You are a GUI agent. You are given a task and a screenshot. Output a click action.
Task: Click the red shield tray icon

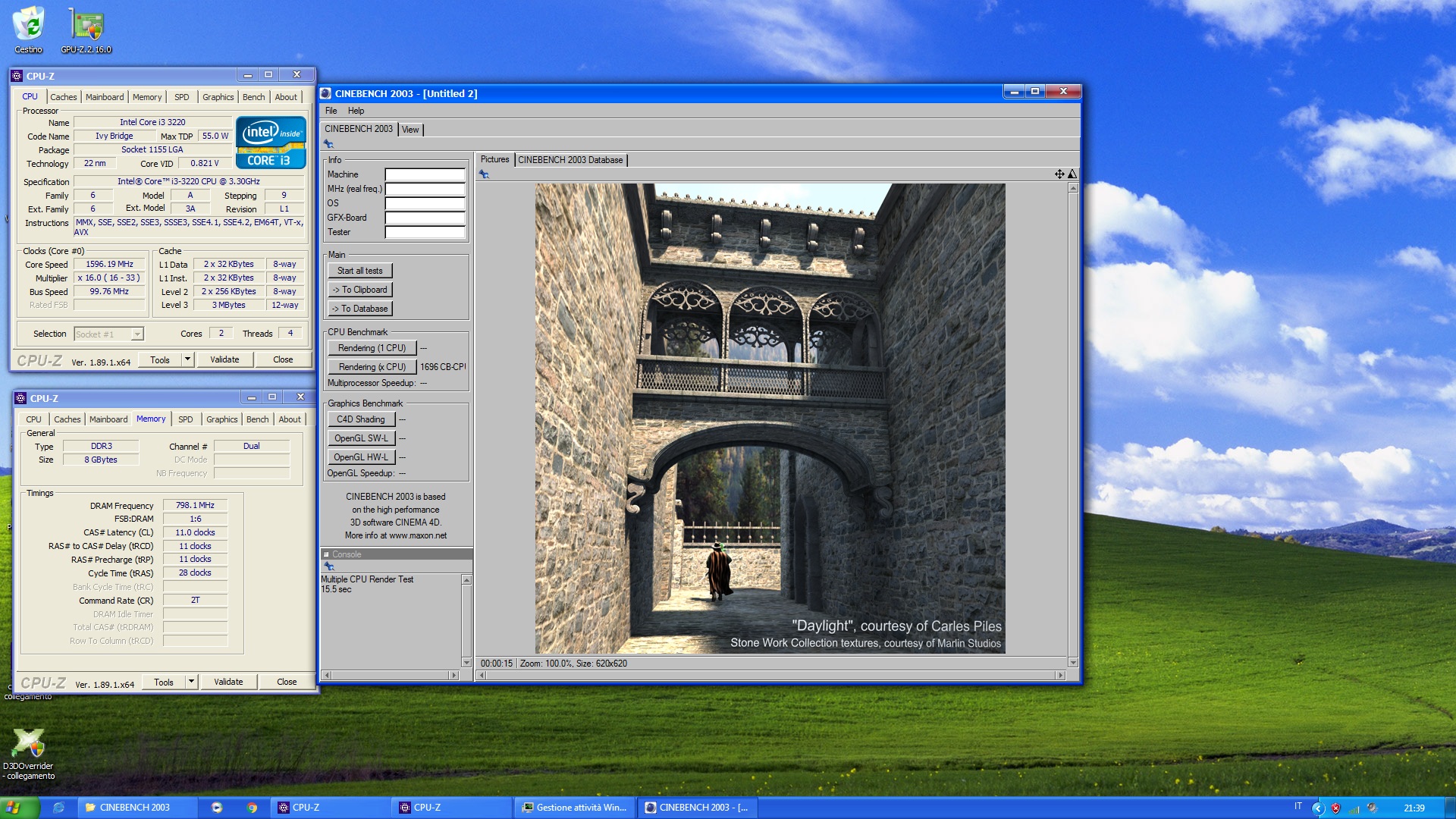[1335, 808]
